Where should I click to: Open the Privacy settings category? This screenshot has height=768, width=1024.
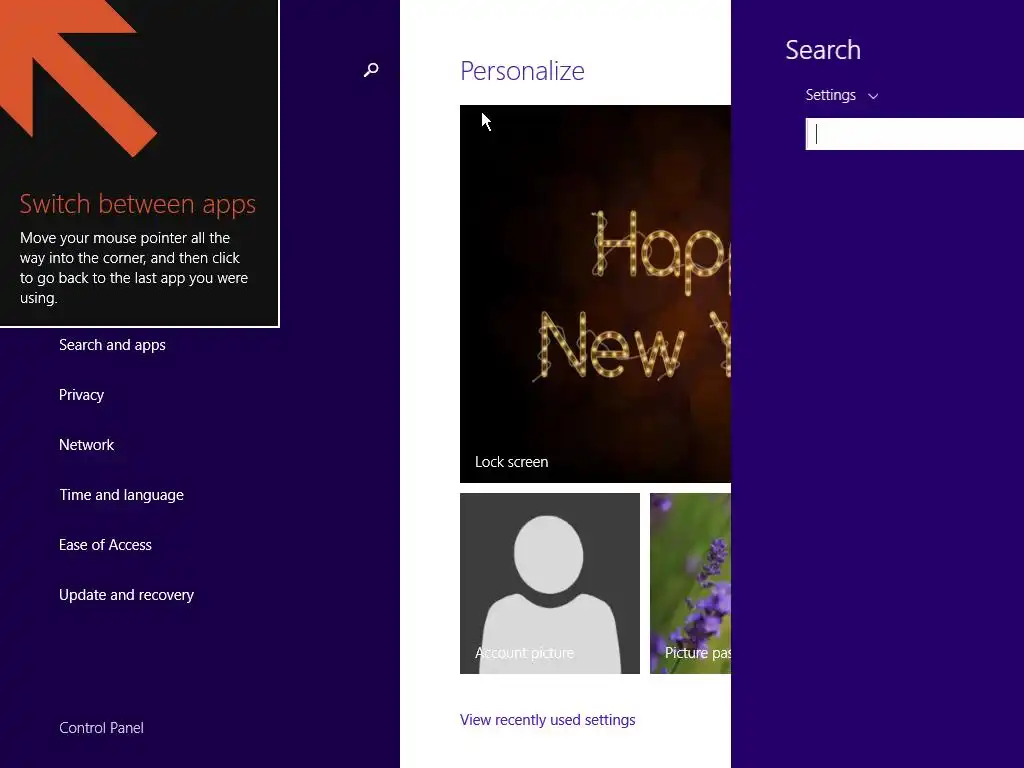click(82, 395)
